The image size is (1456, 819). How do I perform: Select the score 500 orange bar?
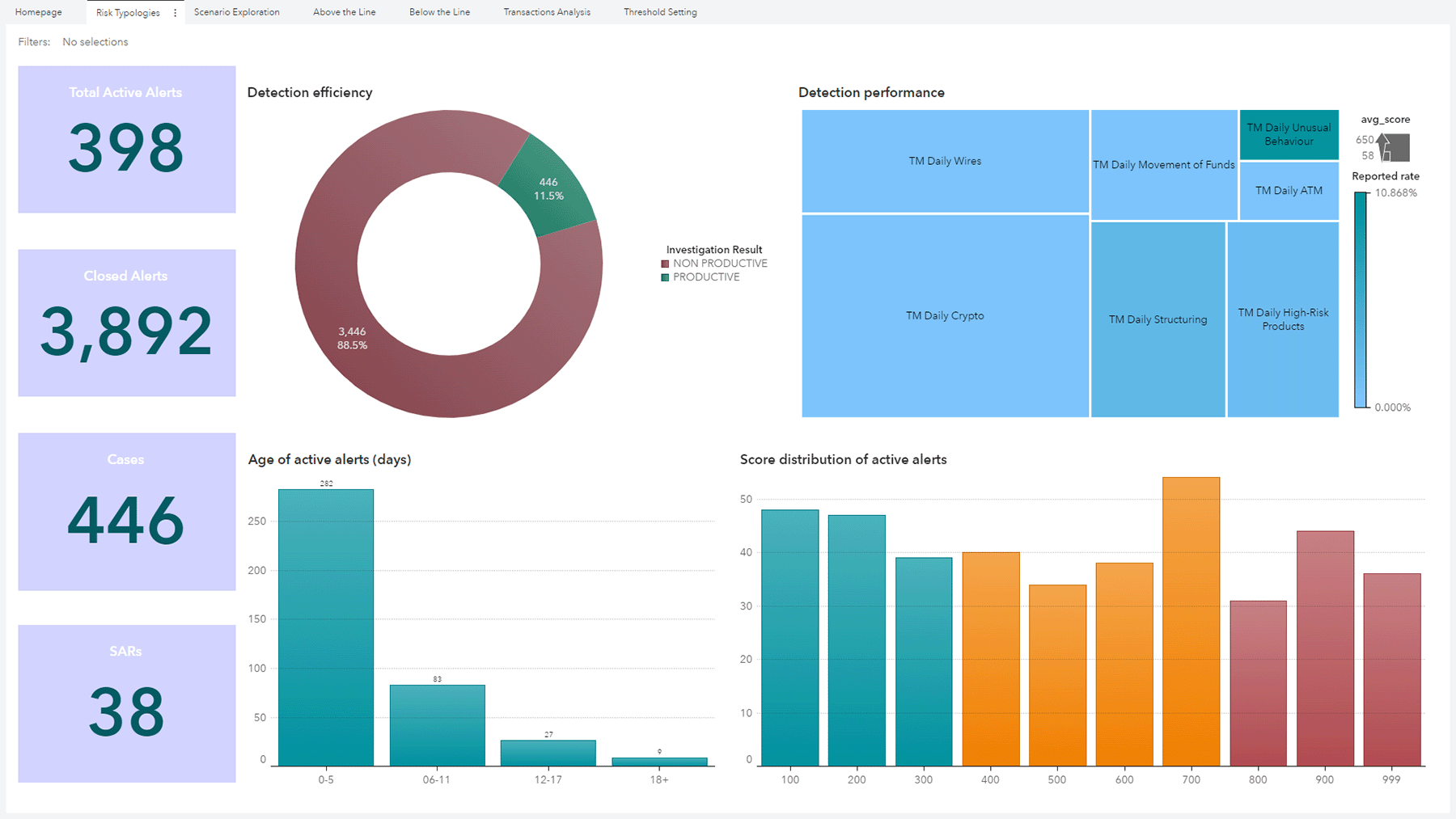click(x=1057, y=675)
